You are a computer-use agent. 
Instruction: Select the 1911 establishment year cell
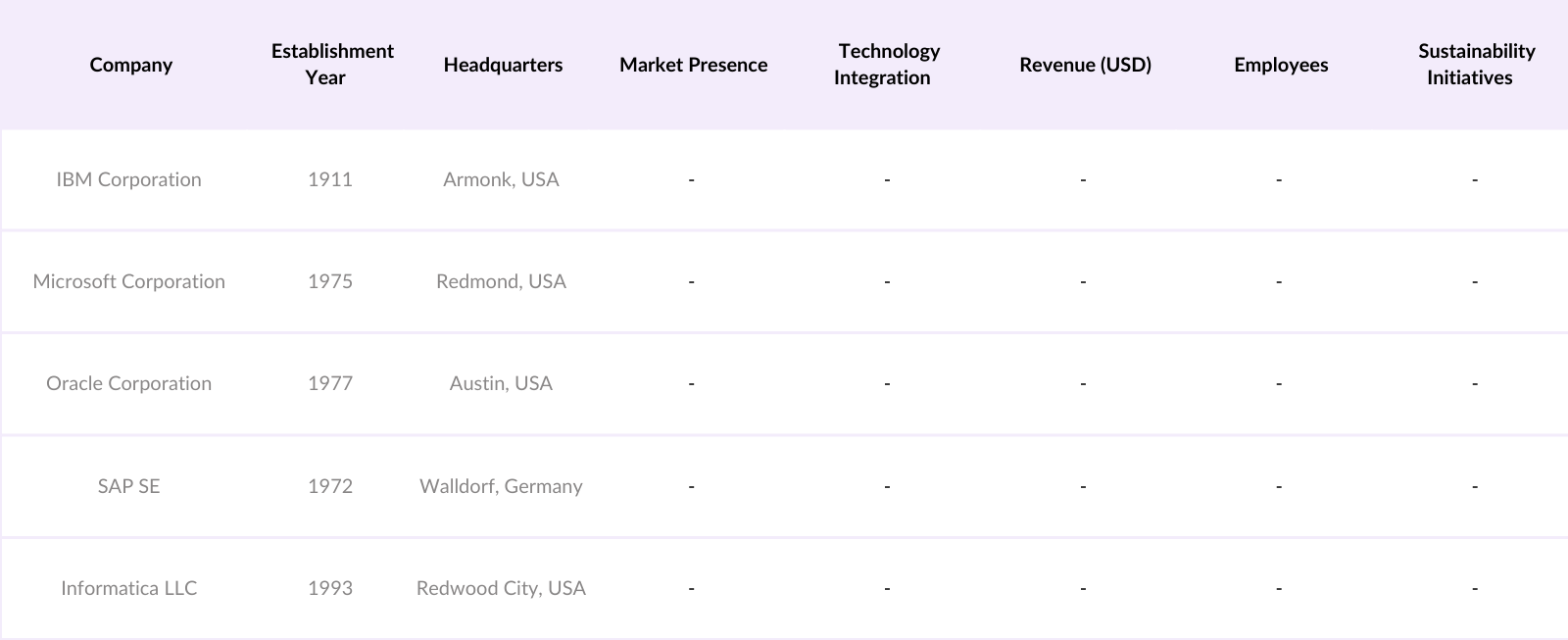click(x=330, y=179)
